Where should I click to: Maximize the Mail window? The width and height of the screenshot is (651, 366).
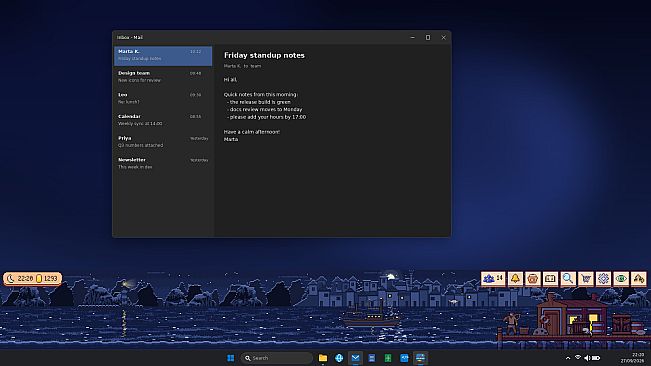(x=428, y=37)
